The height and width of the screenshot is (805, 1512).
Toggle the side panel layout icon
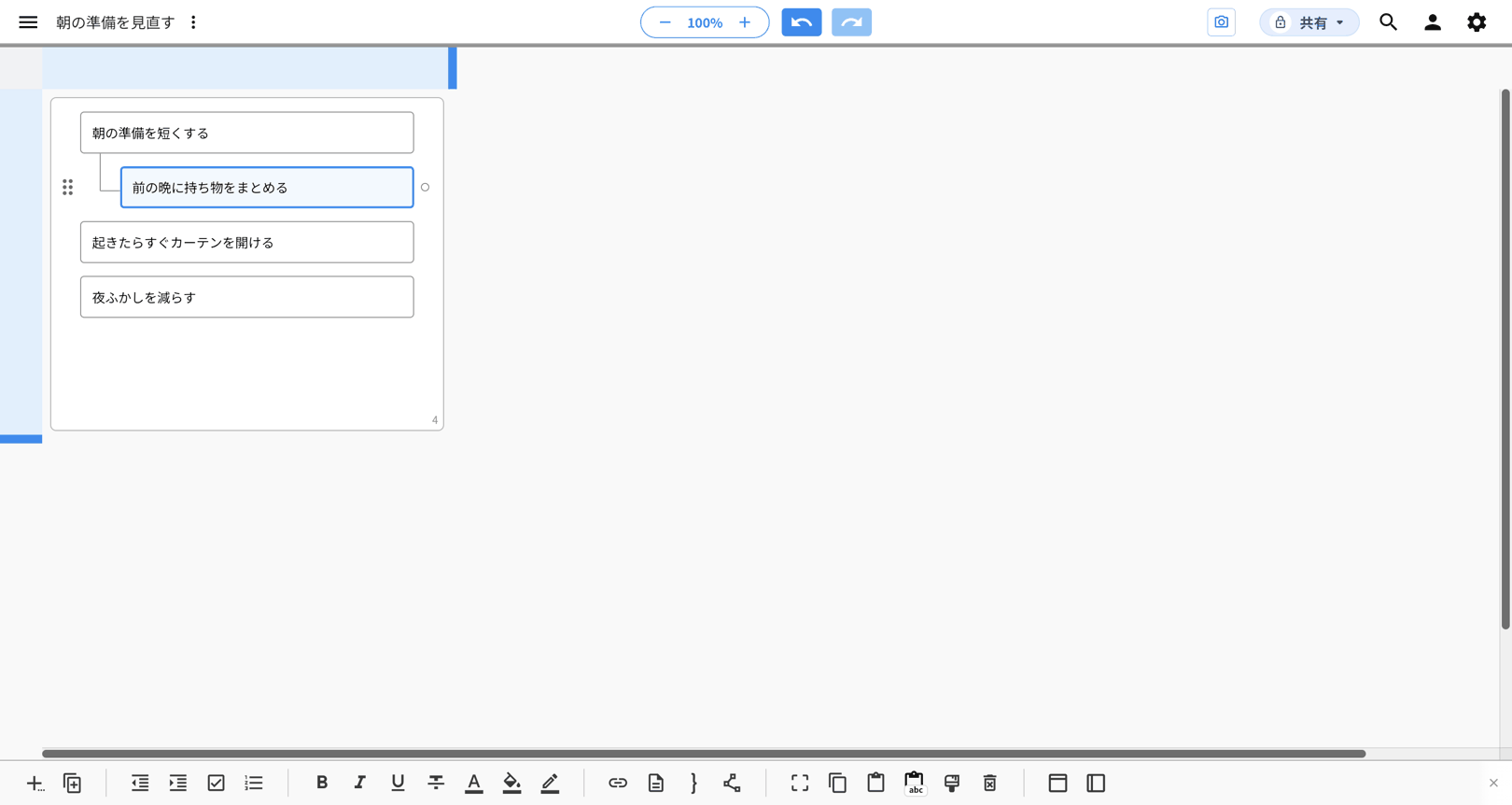click(x=1096, y=783)
